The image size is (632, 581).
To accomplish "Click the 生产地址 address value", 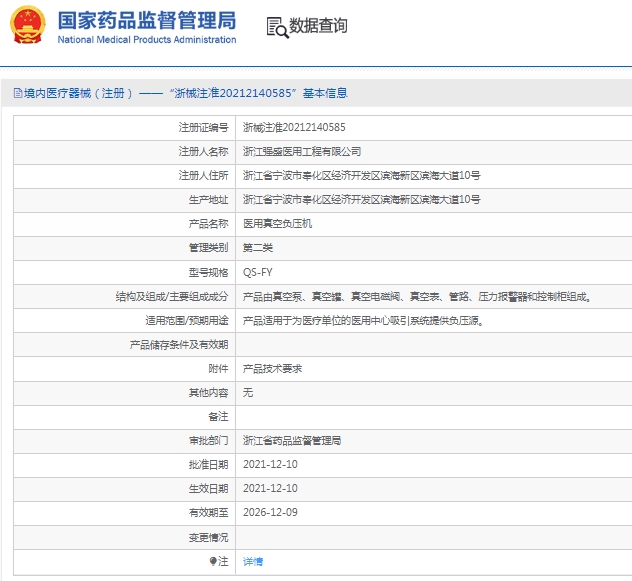I will pyautogui.click(x=361, y=200).
